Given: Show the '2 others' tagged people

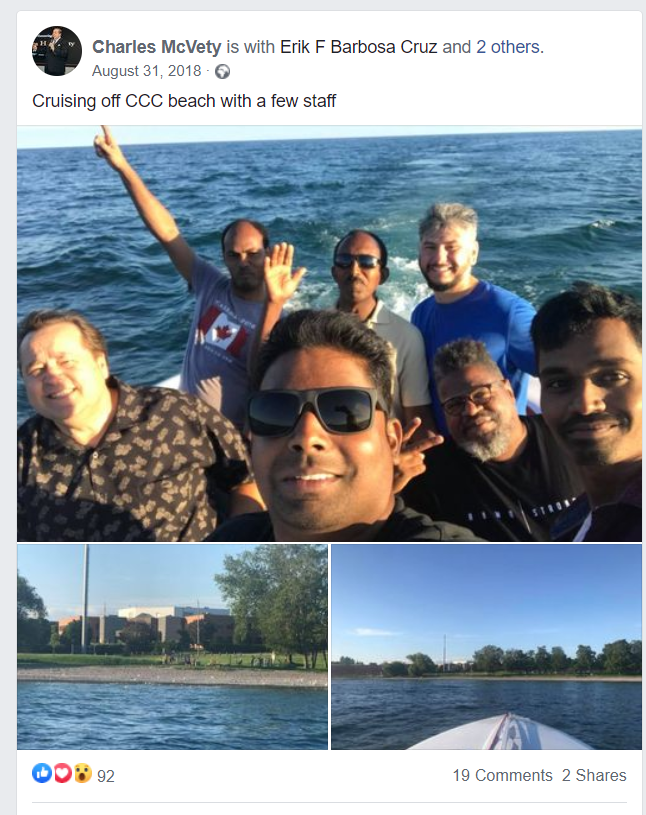Looking at the screenshot, I should point(508,47).
